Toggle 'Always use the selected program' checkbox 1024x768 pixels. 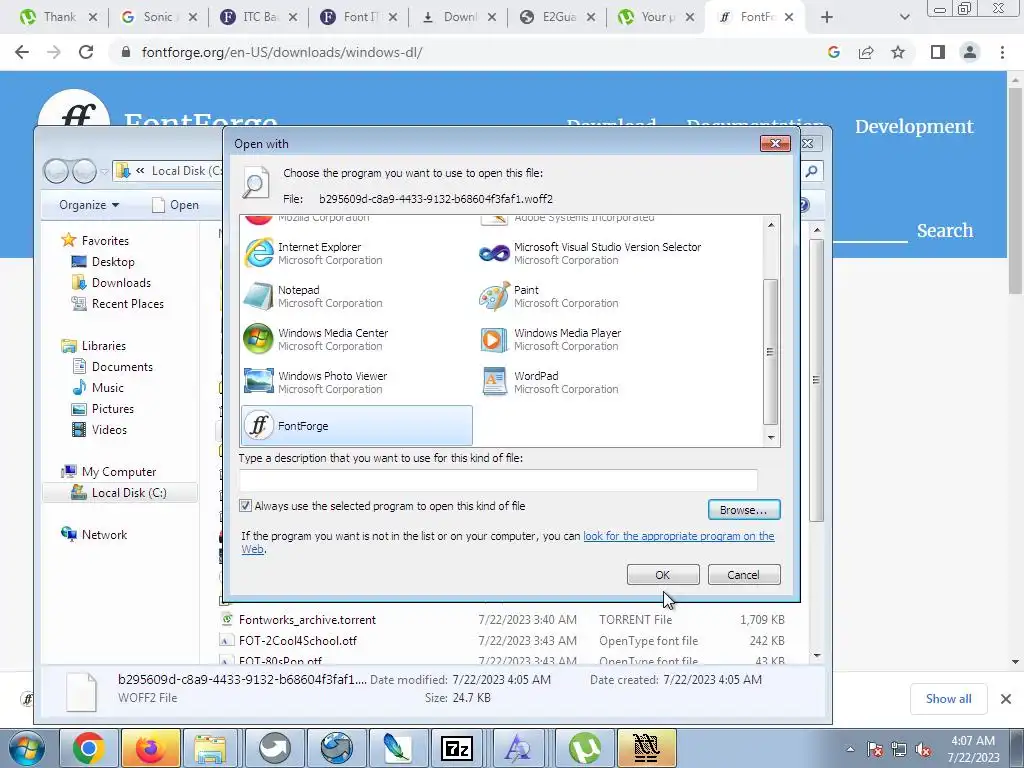click(x=246, y=506)
